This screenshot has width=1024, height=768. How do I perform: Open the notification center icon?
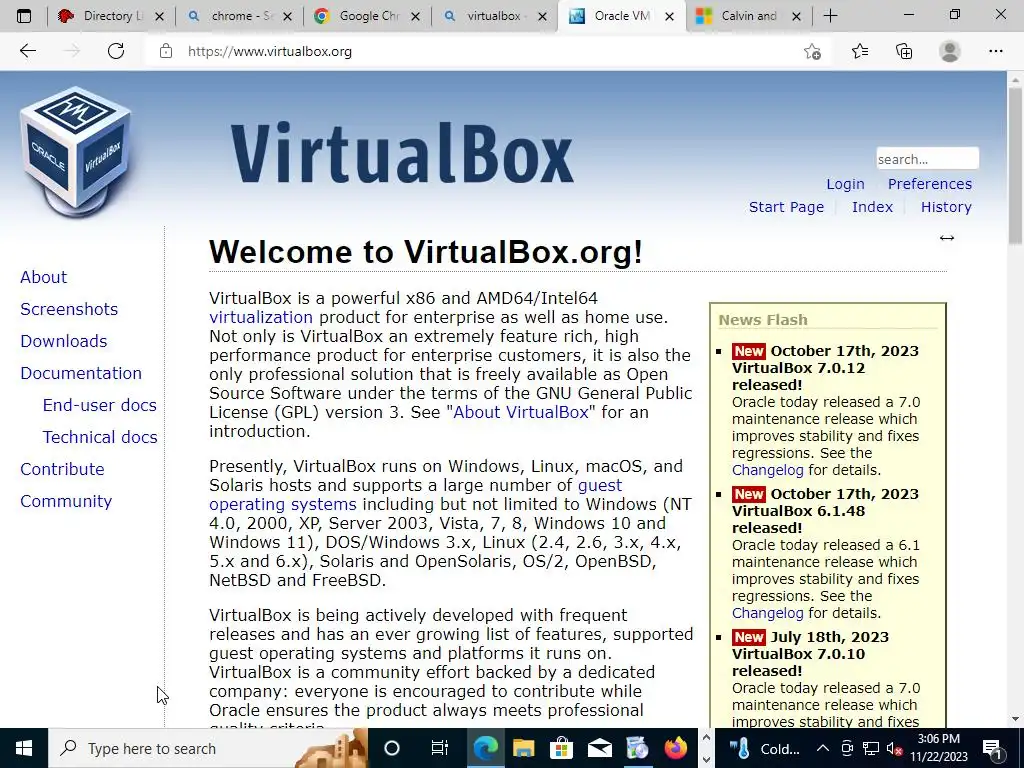pyautogui.click(x=993, y=748)
